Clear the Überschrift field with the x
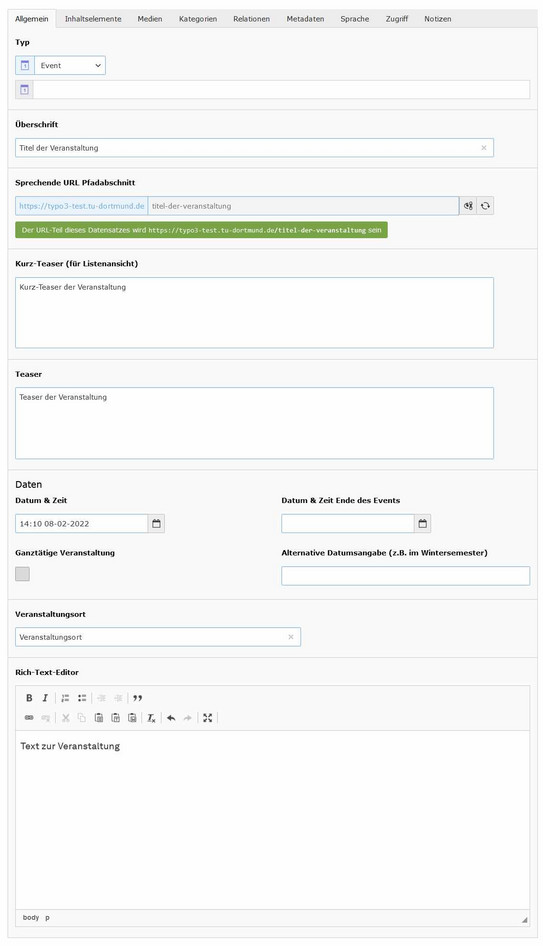 point(483,148)
